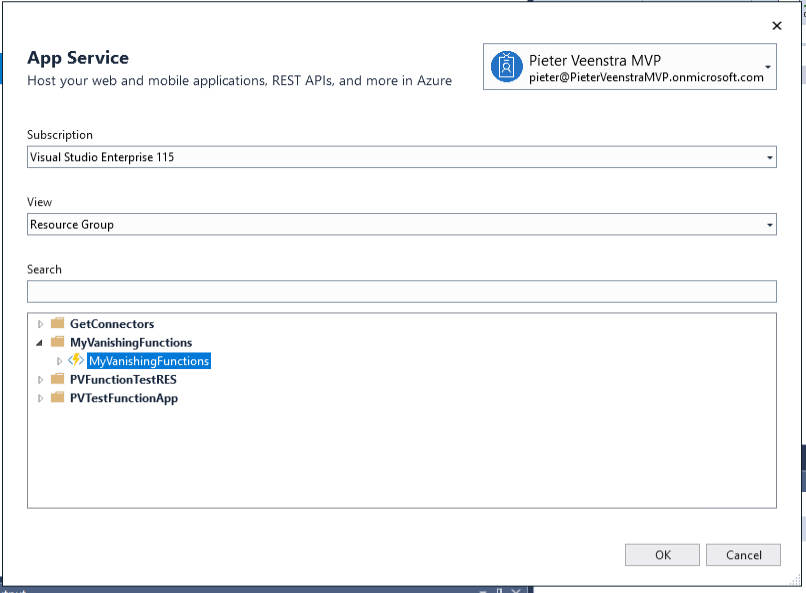
Task: Click the Search label above the field
Action: pos(44,269)
